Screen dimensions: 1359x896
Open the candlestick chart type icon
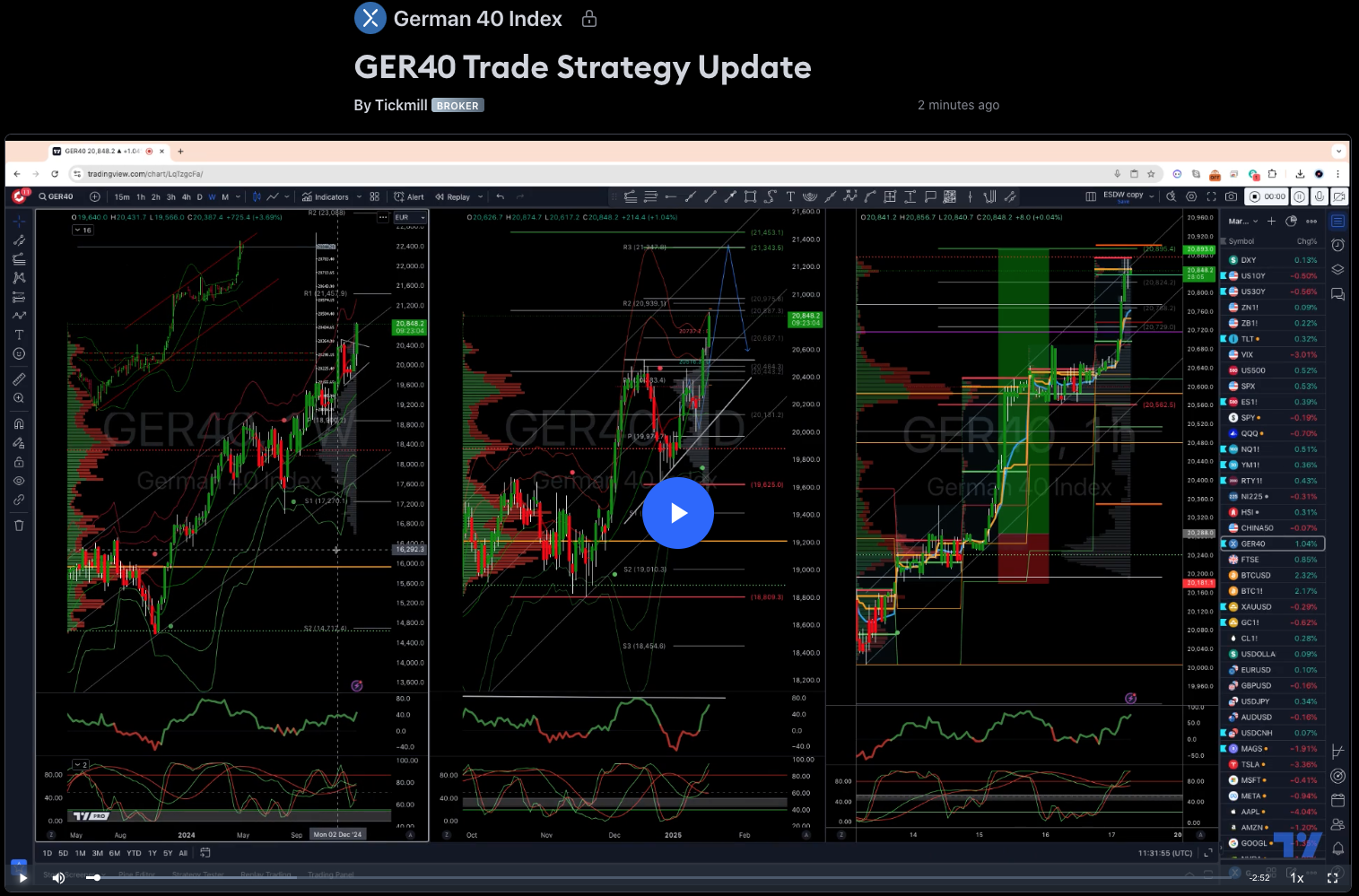coord(257,196)
